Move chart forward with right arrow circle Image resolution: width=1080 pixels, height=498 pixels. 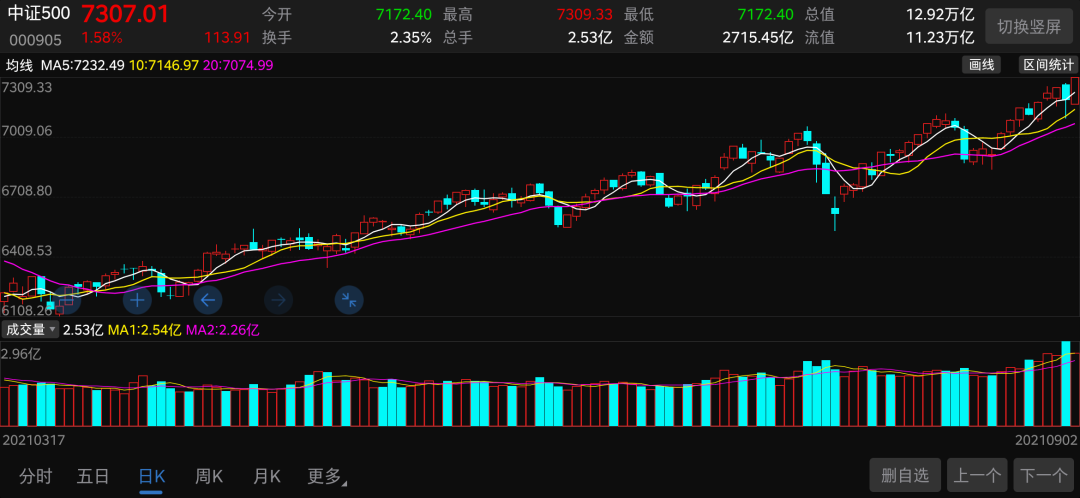click(279, 300)
